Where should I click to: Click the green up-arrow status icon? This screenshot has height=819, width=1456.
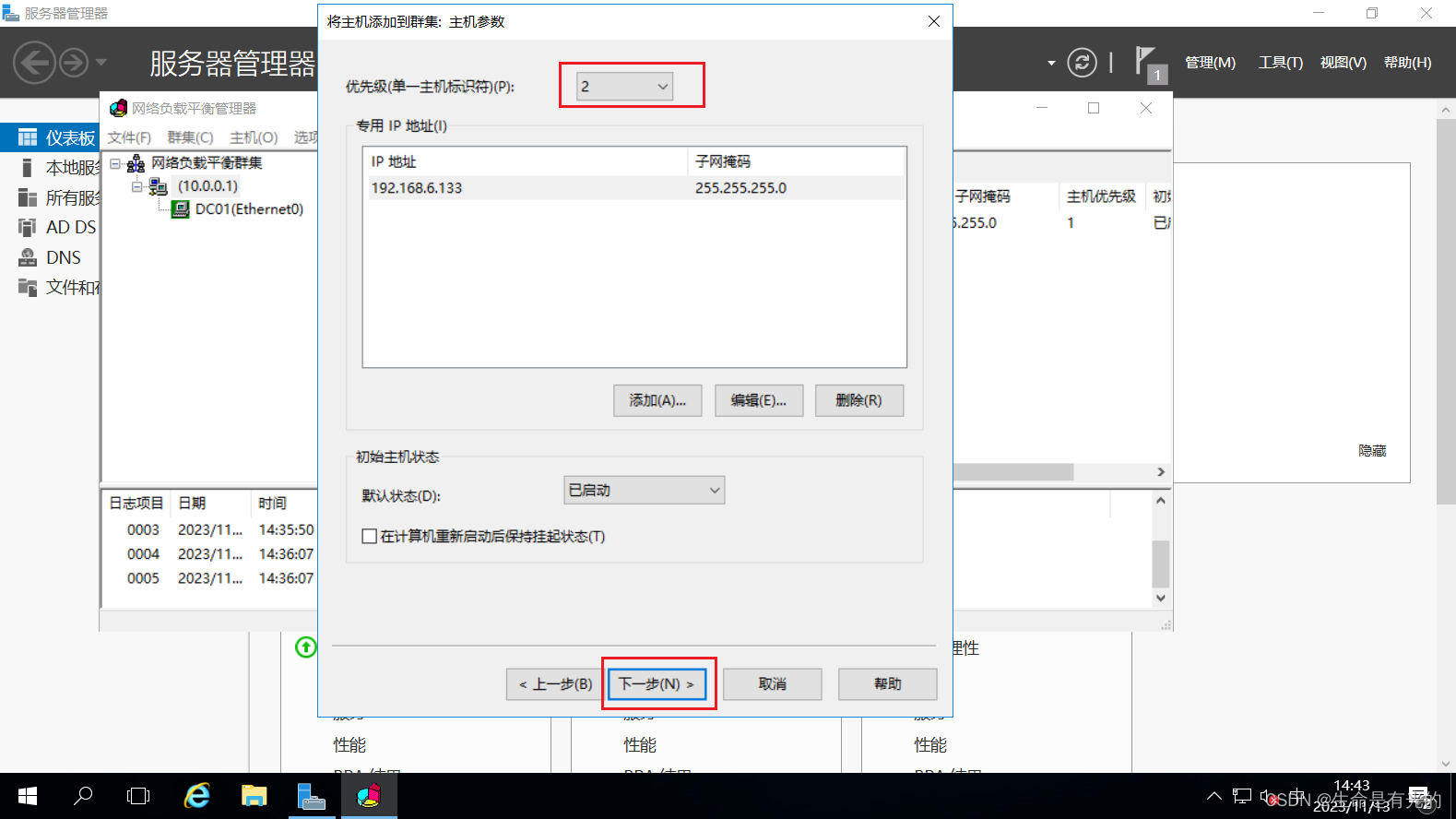[x=306, y=647]
